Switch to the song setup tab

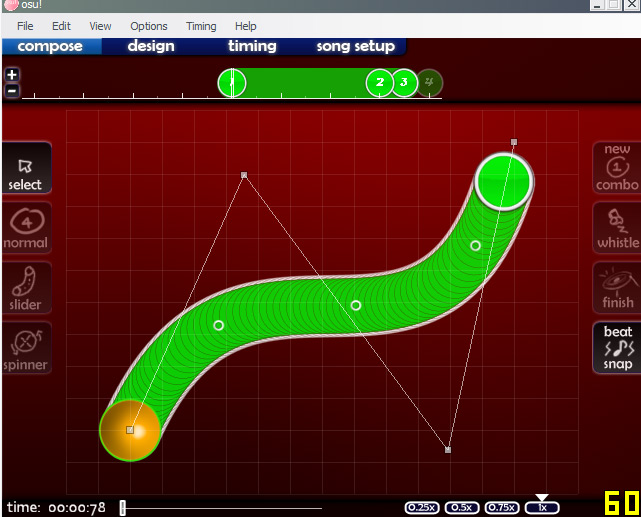[x=356, y=46]
